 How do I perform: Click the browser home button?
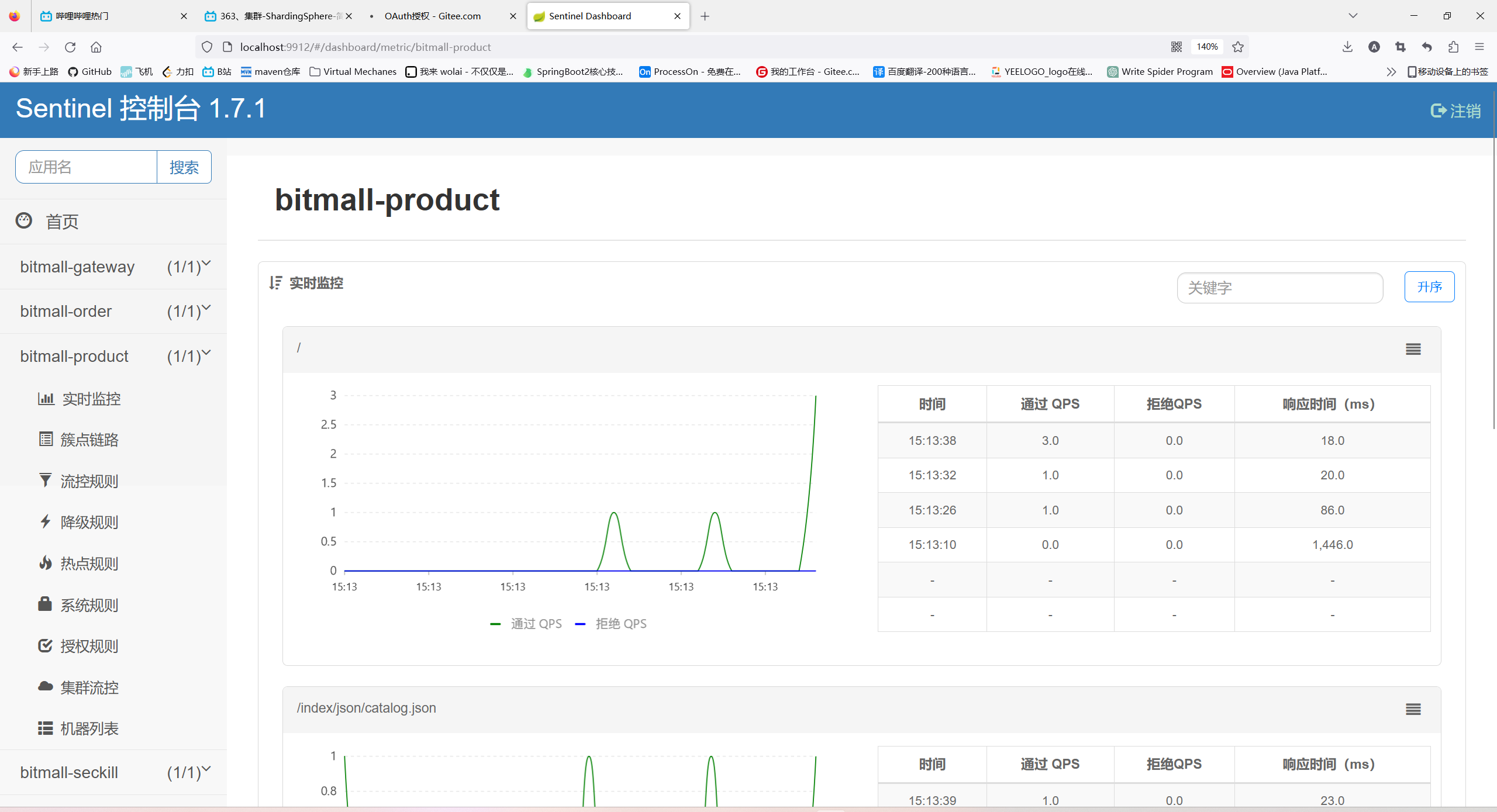(x=96, y=47)
